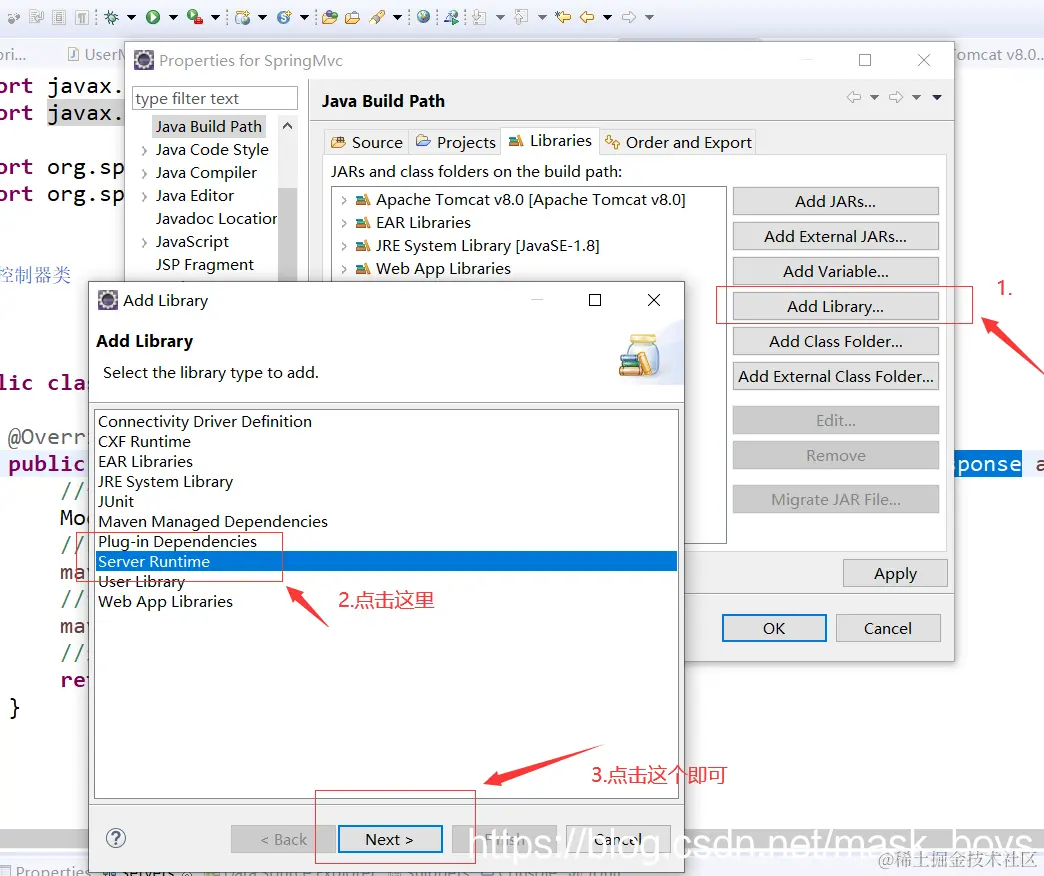The height and width of the screenshot is (876, 1044).
Task: Click the help question mark icon
Action: (x=116, y=838)
